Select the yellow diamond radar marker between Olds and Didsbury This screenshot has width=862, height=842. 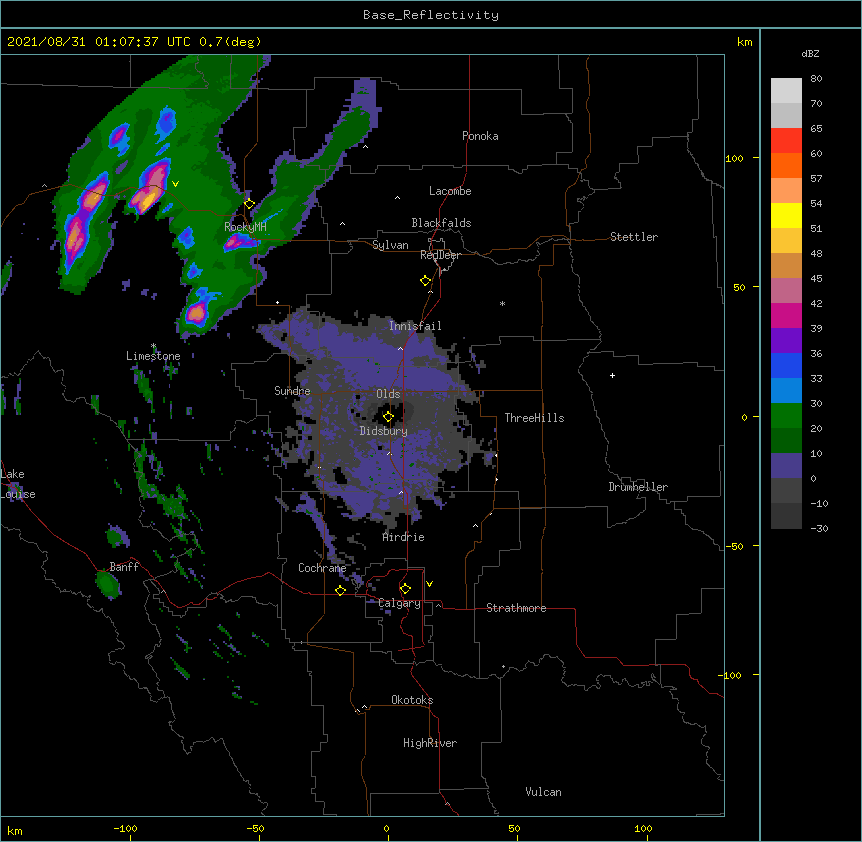tap(389, 417)
